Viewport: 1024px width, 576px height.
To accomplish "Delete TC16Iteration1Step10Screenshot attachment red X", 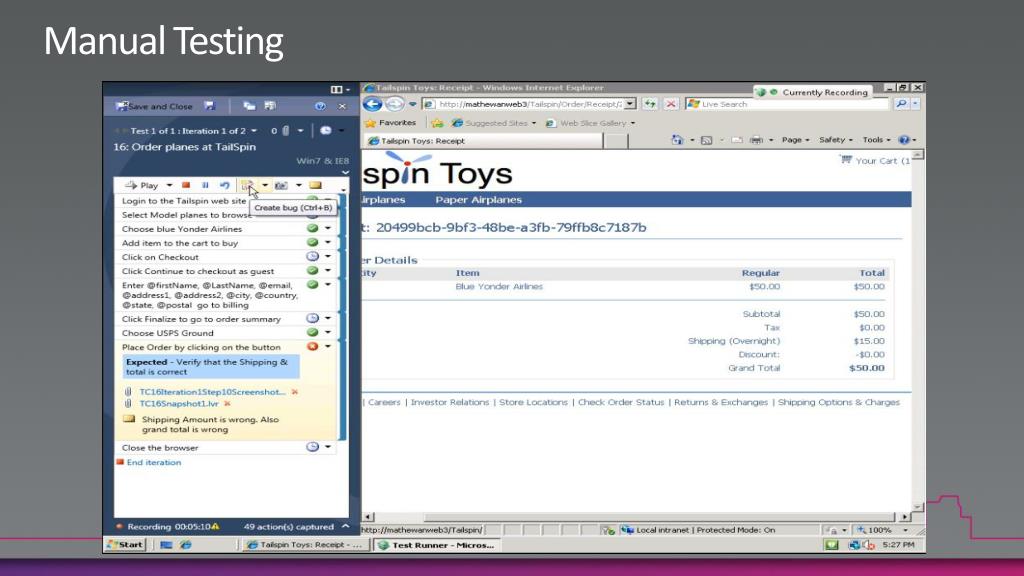I will (295, 392).
